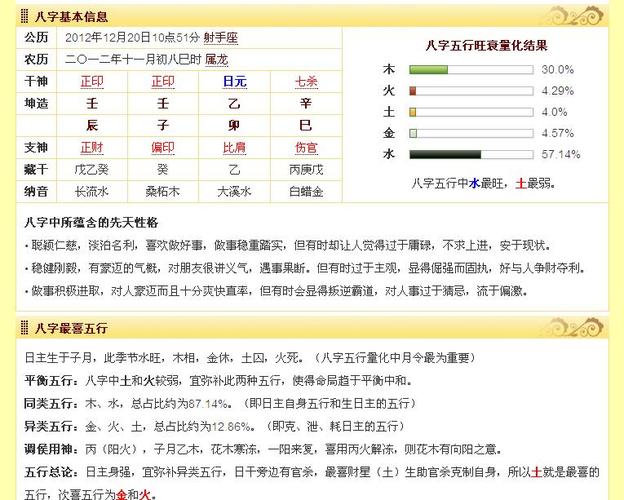Image resolution: width=624 pixels, height=500 pixels.
Task: Click the 正财 link in 支神 row
Action: pos(92,148)
